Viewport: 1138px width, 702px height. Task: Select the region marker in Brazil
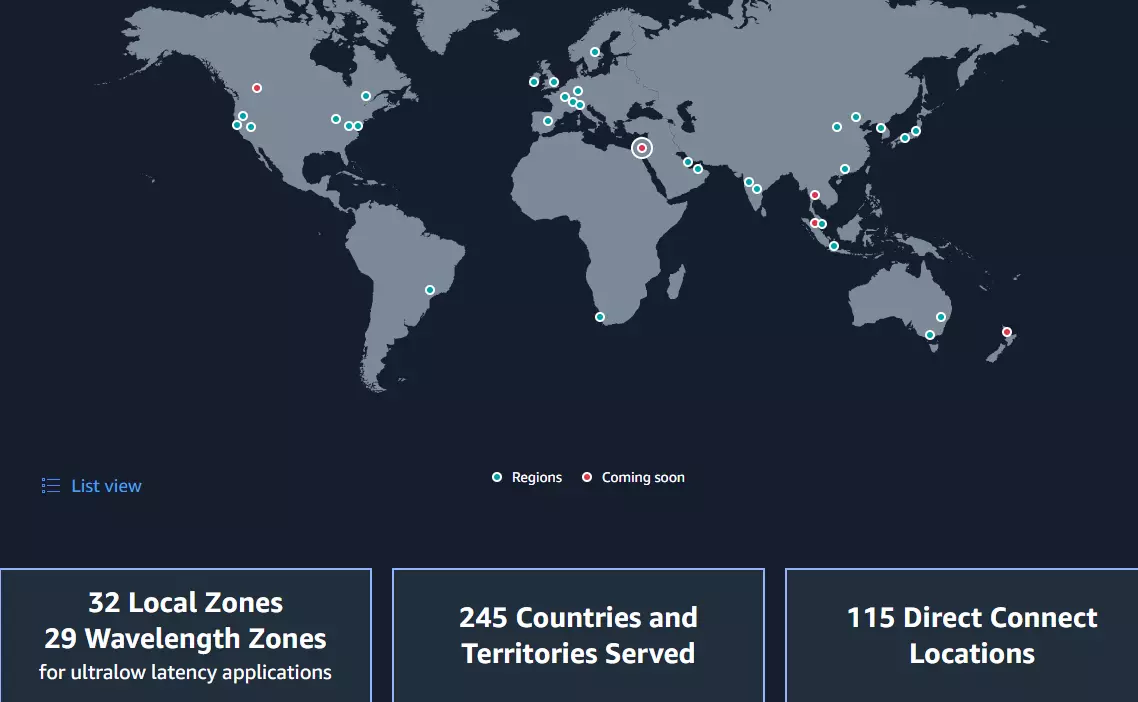(430, 290)
